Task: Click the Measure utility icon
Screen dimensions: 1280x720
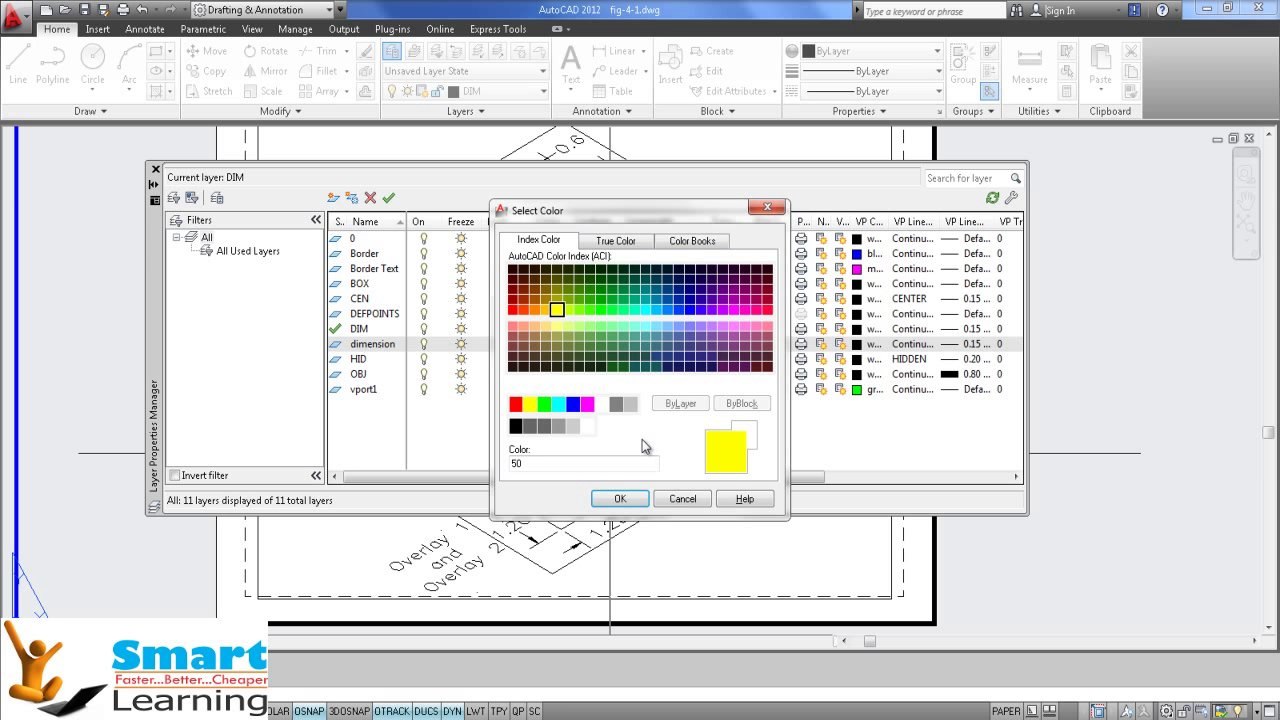Action: [x=1029, y=66]
